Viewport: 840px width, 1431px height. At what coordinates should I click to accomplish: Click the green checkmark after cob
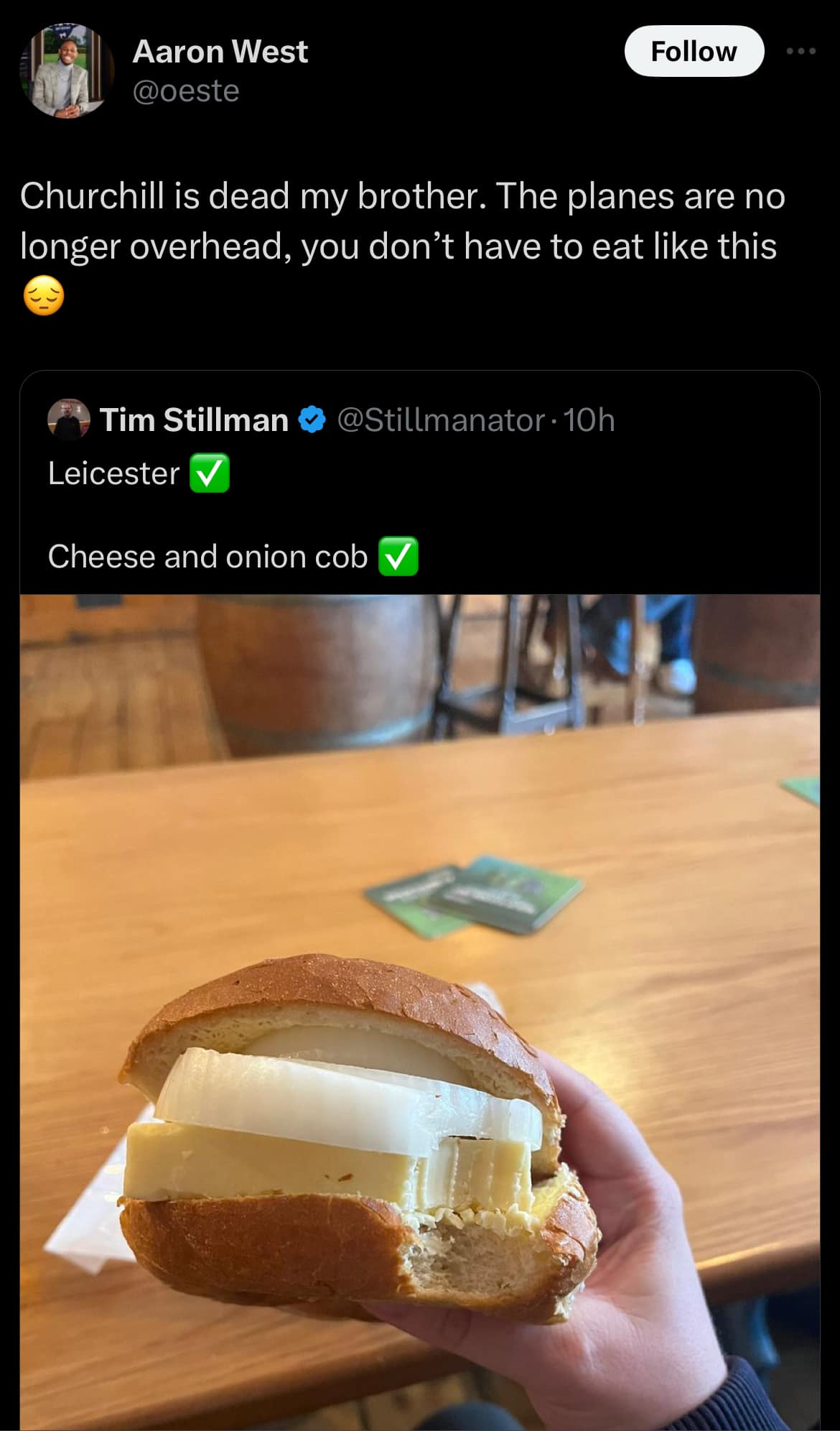click(398, 557)
